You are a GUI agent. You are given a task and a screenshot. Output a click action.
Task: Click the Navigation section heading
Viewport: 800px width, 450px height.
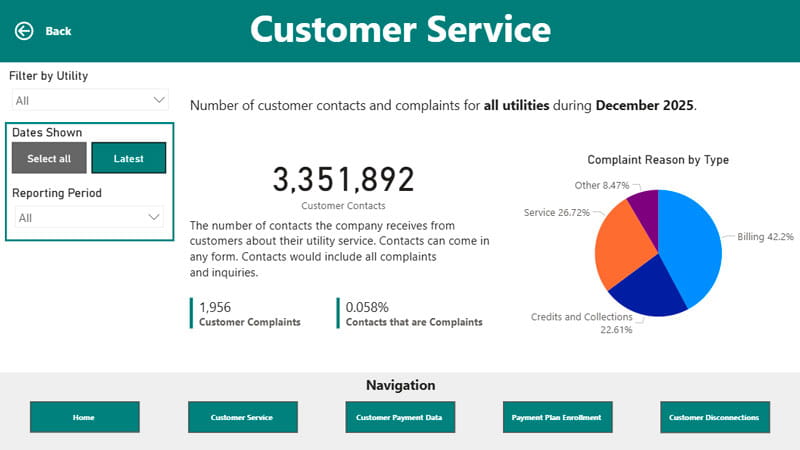pyautogui.click(x=401, y=385)
